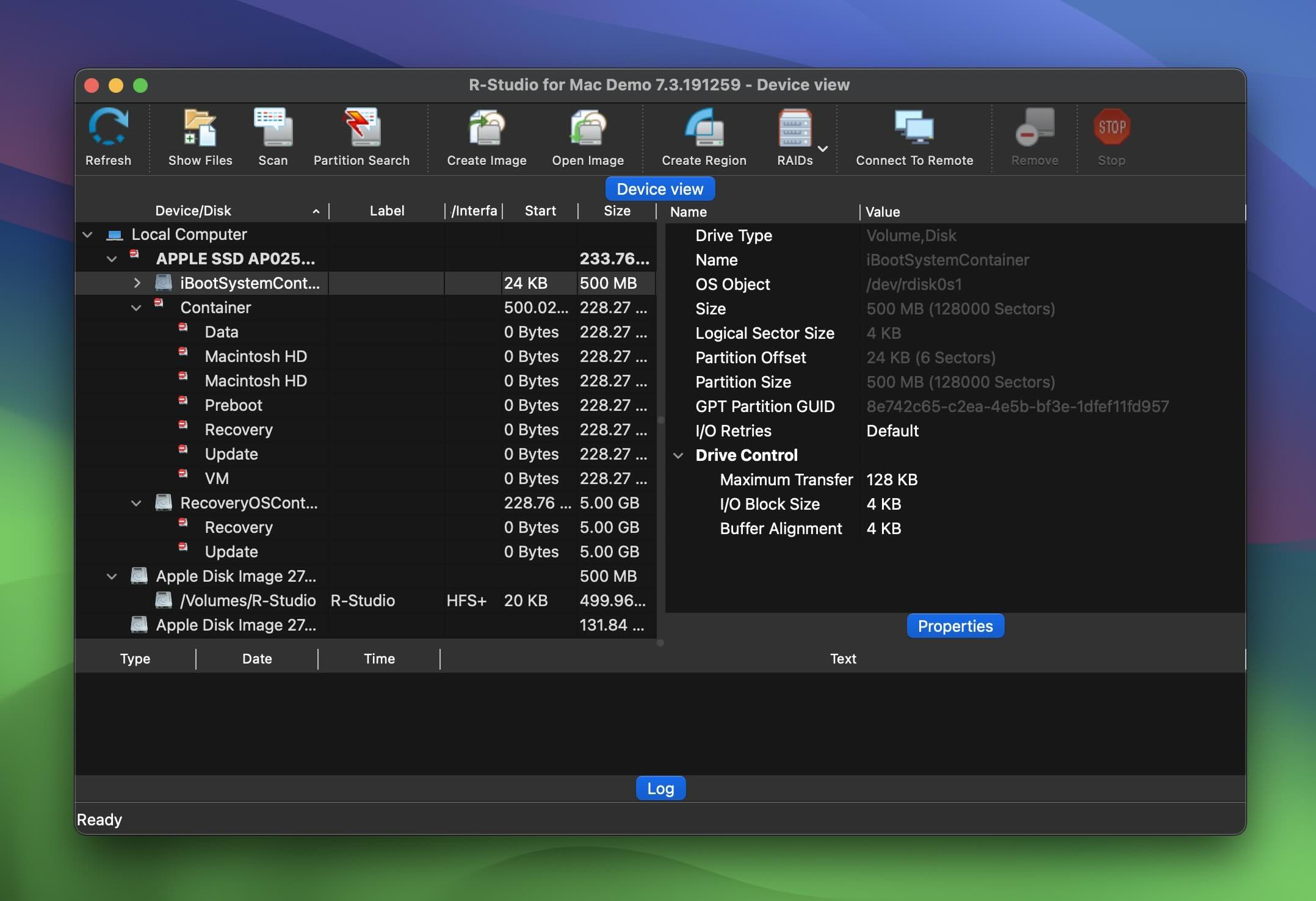The width and height of the screenshot is (1316, 901).
Task: Collapse the Local Computer tree node
Action: coord(87,234)
